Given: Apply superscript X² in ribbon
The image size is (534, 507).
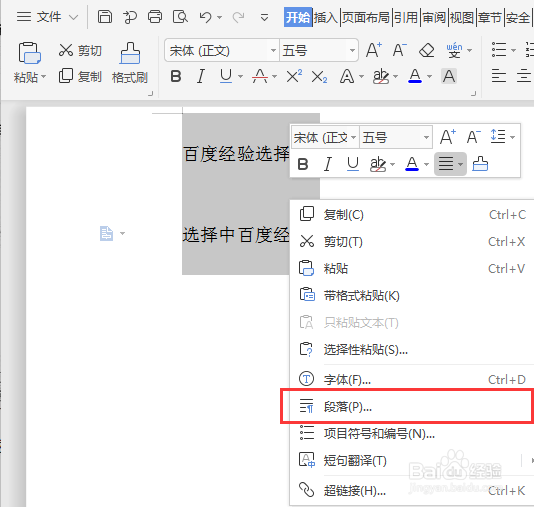Looking at the screenshot, I should [x=294, y=76].
